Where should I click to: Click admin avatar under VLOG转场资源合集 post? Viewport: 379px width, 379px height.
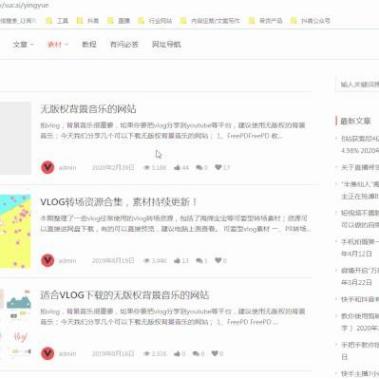coord(48,260)
